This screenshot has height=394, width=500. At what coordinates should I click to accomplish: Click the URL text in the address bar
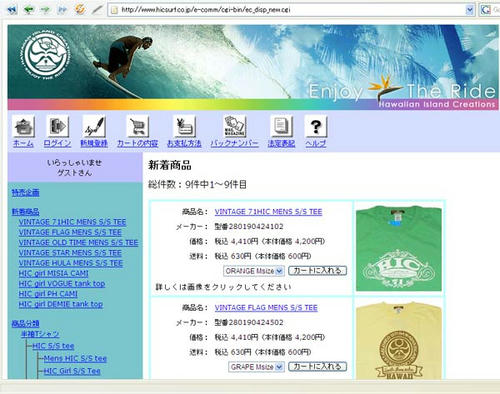(206, 10)
